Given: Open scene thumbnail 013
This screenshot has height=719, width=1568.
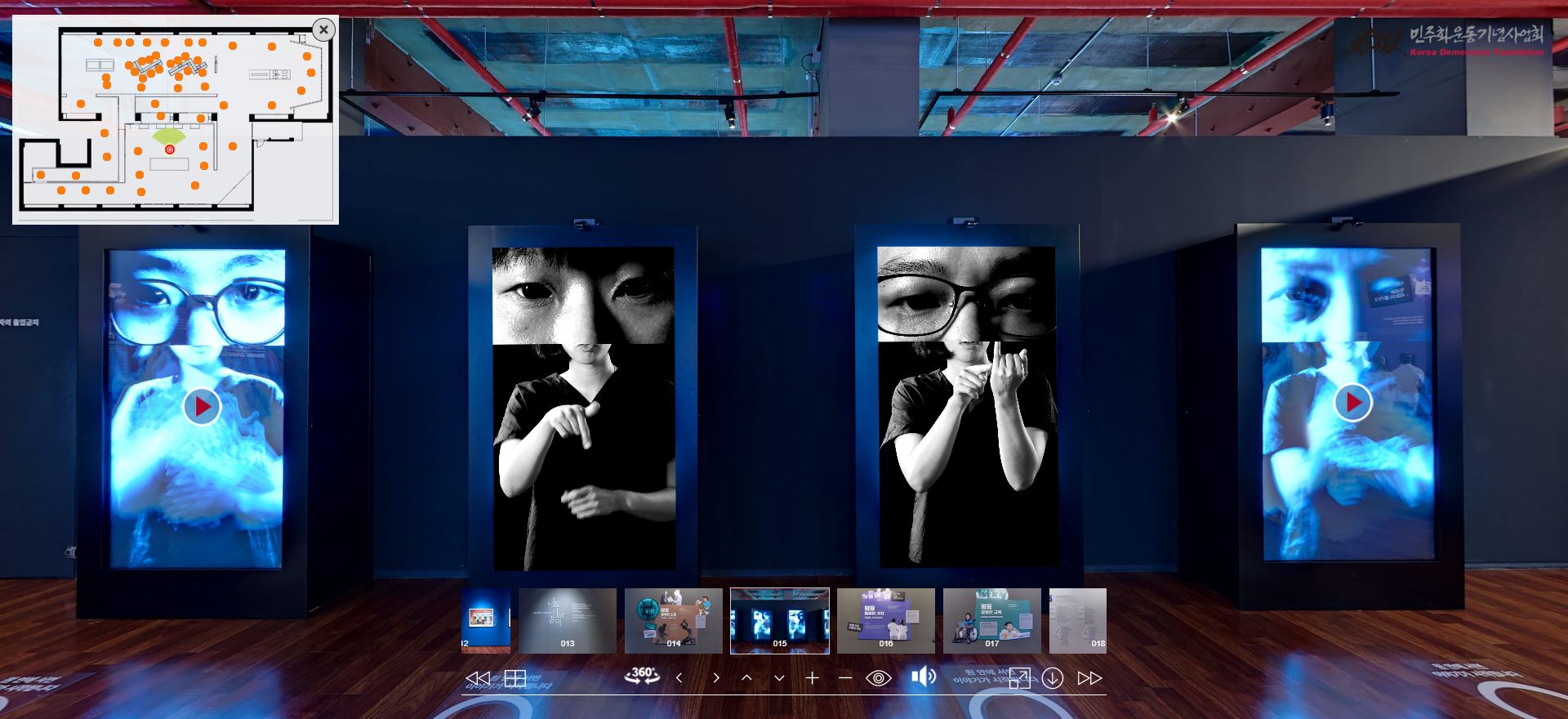Looking at the screenshot, I should coord(568,621).
